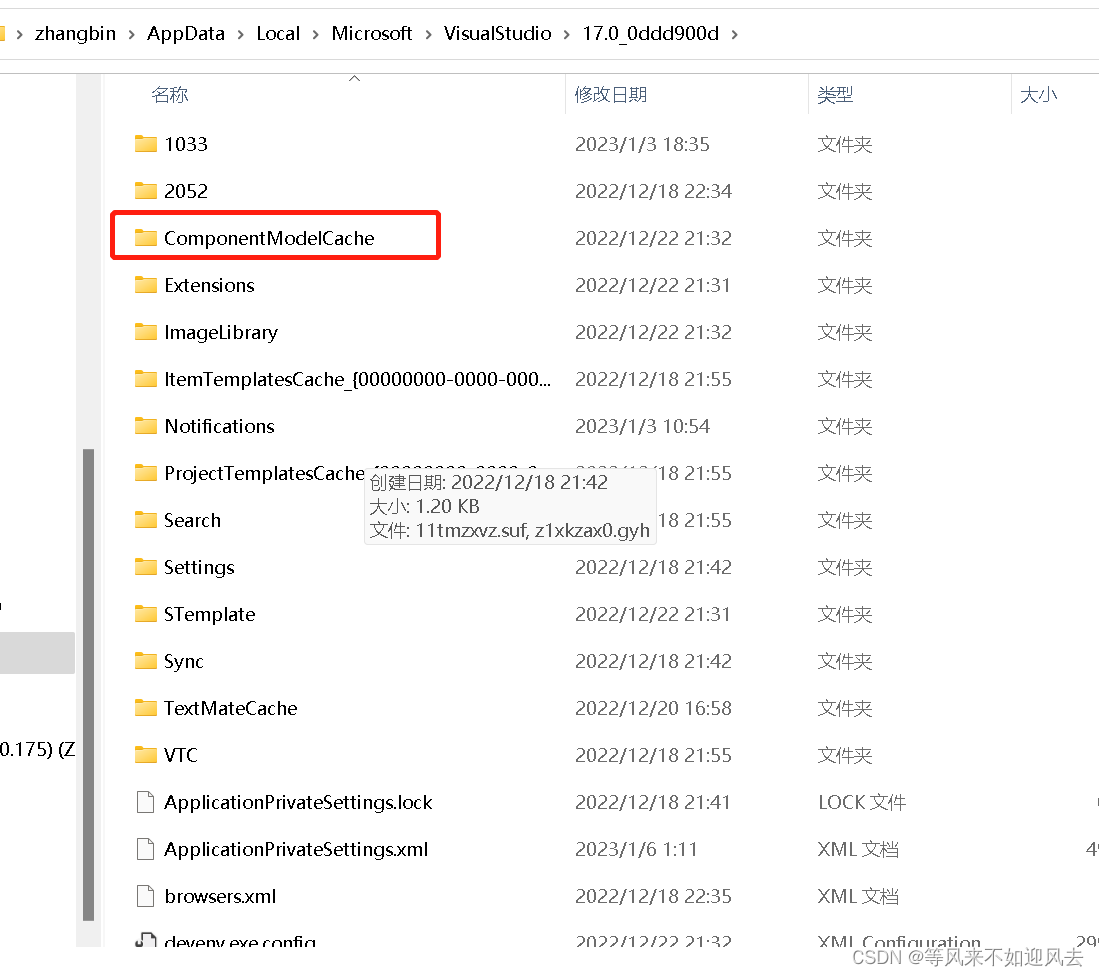Click the ApplicationPrivateSettings.lock file icon
The image size is (1099, 977).
(x=146, y=802)
